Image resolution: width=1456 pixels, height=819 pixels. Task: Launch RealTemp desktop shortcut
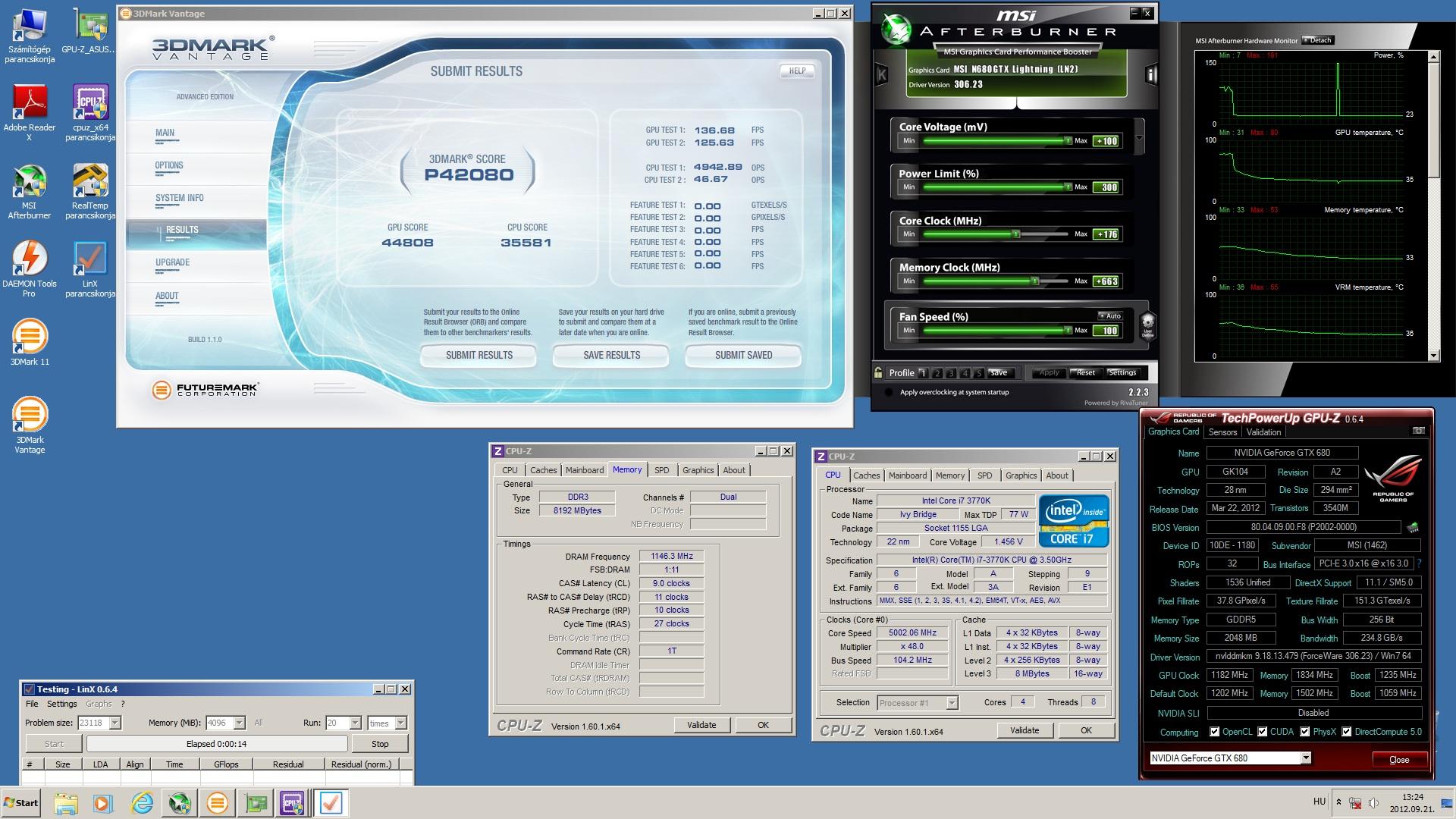point(90,191)
